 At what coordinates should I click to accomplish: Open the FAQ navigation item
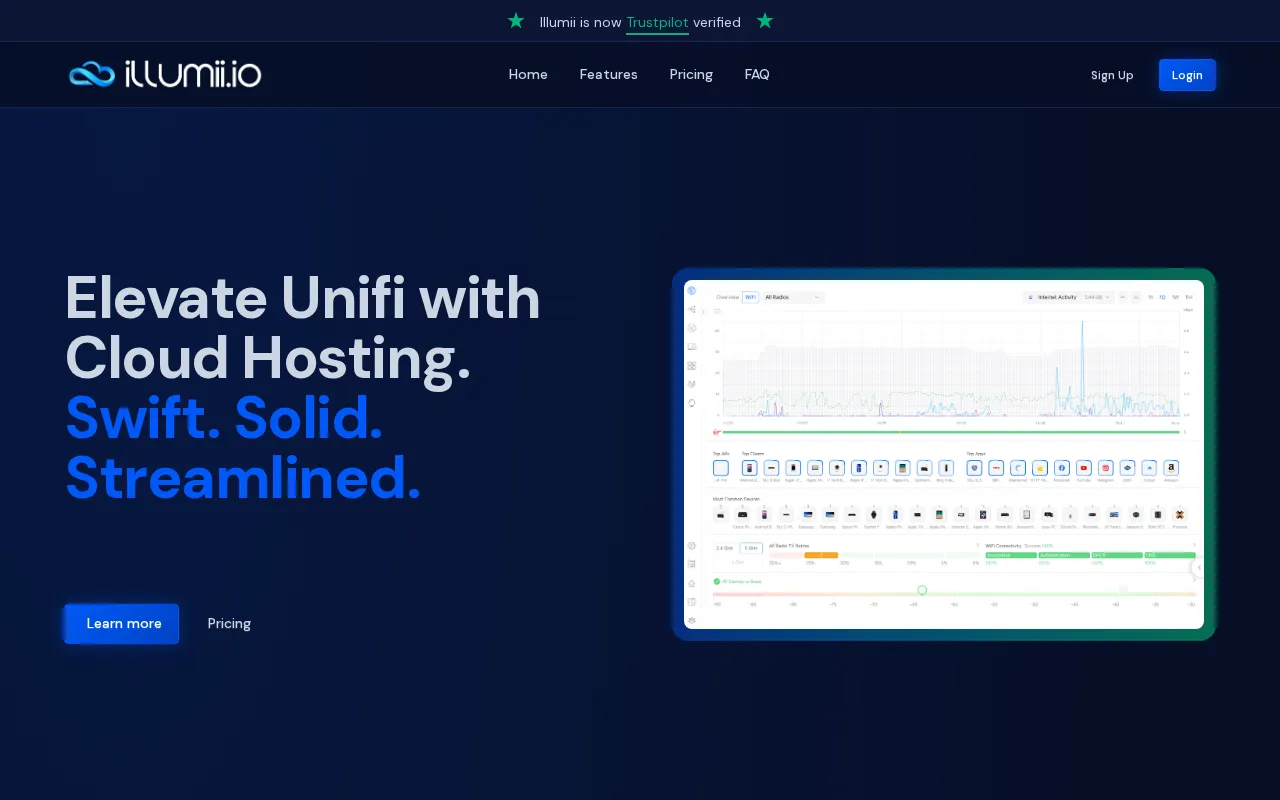point(757,75)
